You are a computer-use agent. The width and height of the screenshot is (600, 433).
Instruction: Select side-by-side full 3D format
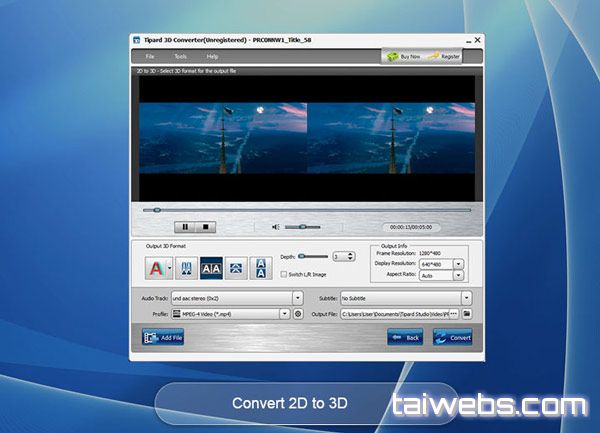tap(212, 267)
